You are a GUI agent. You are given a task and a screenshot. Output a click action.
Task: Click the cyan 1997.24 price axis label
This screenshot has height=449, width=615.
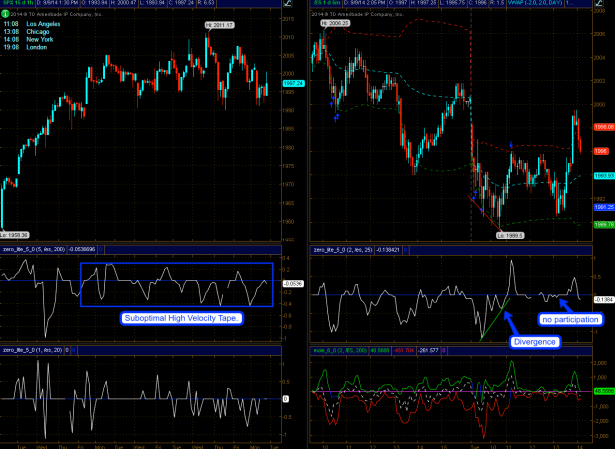click(293, 84)
